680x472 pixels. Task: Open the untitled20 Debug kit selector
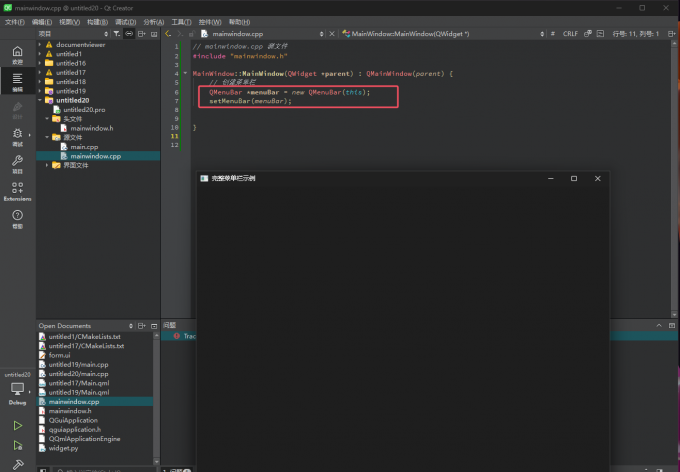[17, 388]
